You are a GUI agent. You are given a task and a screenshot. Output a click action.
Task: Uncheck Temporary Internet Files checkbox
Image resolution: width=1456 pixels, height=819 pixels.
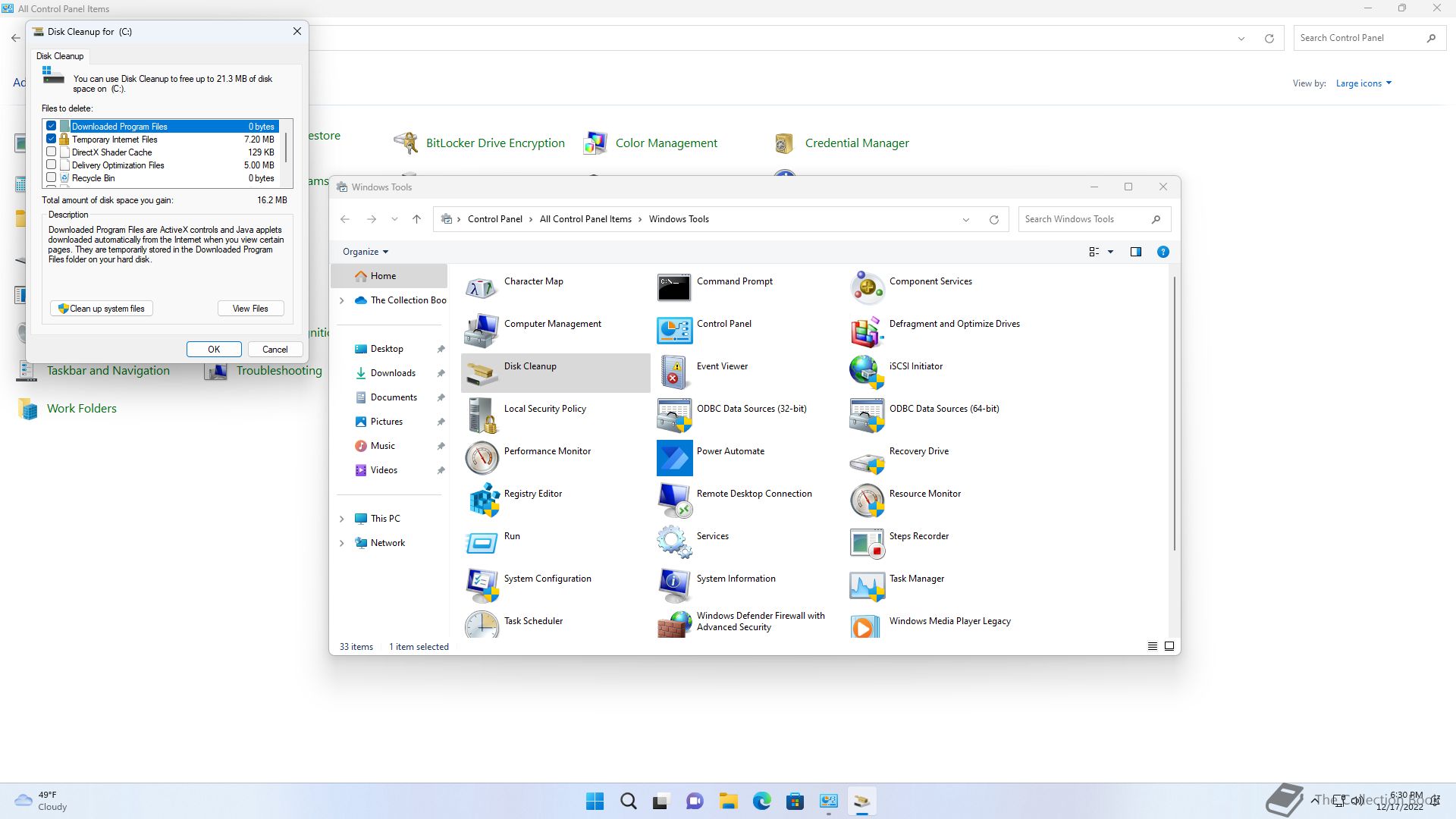(52, 139)
